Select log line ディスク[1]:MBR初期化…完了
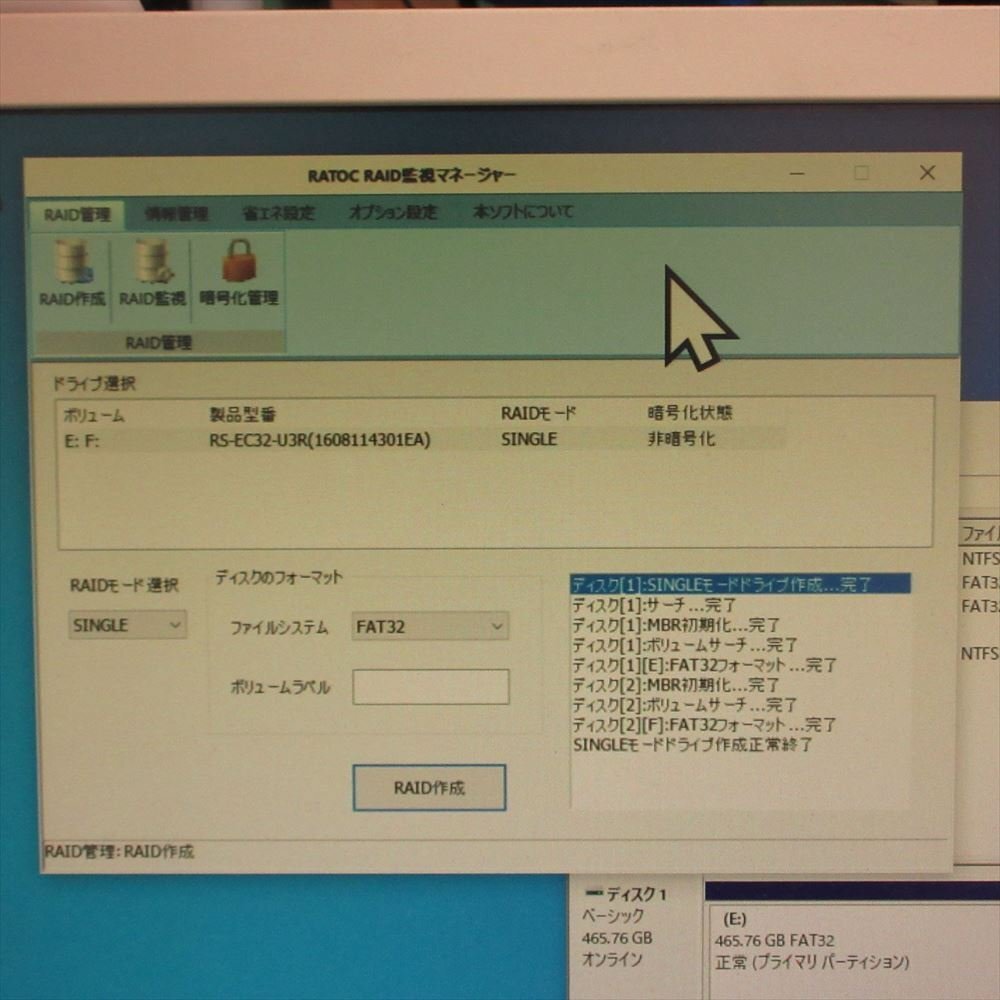 point(676,624)
